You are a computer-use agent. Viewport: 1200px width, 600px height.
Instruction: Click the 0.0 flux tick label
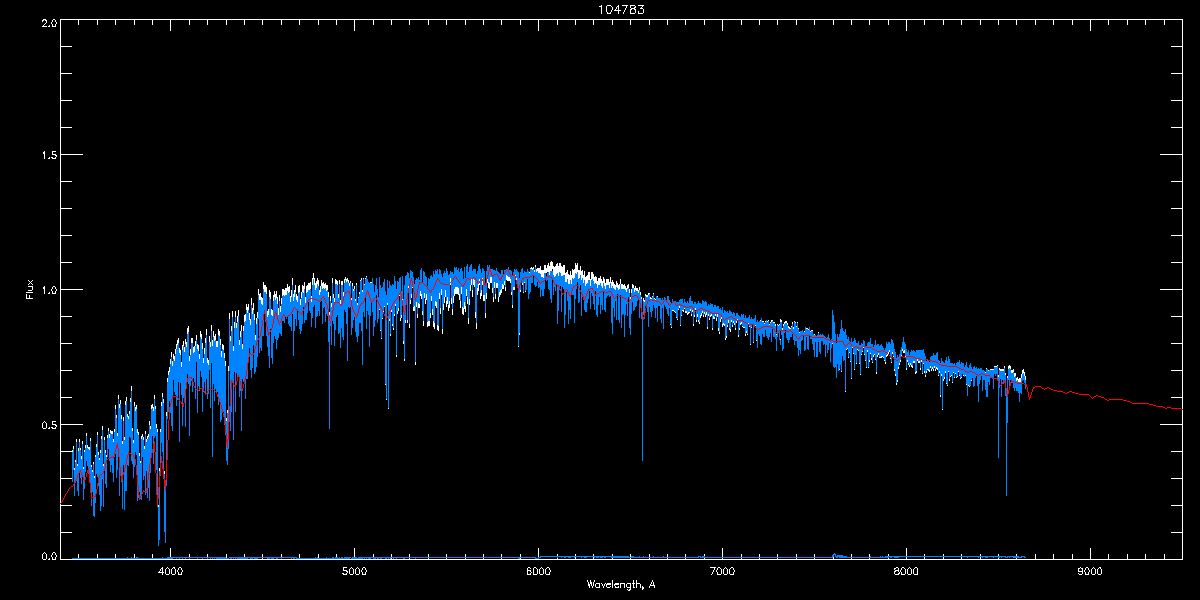(x=48, y=556)
